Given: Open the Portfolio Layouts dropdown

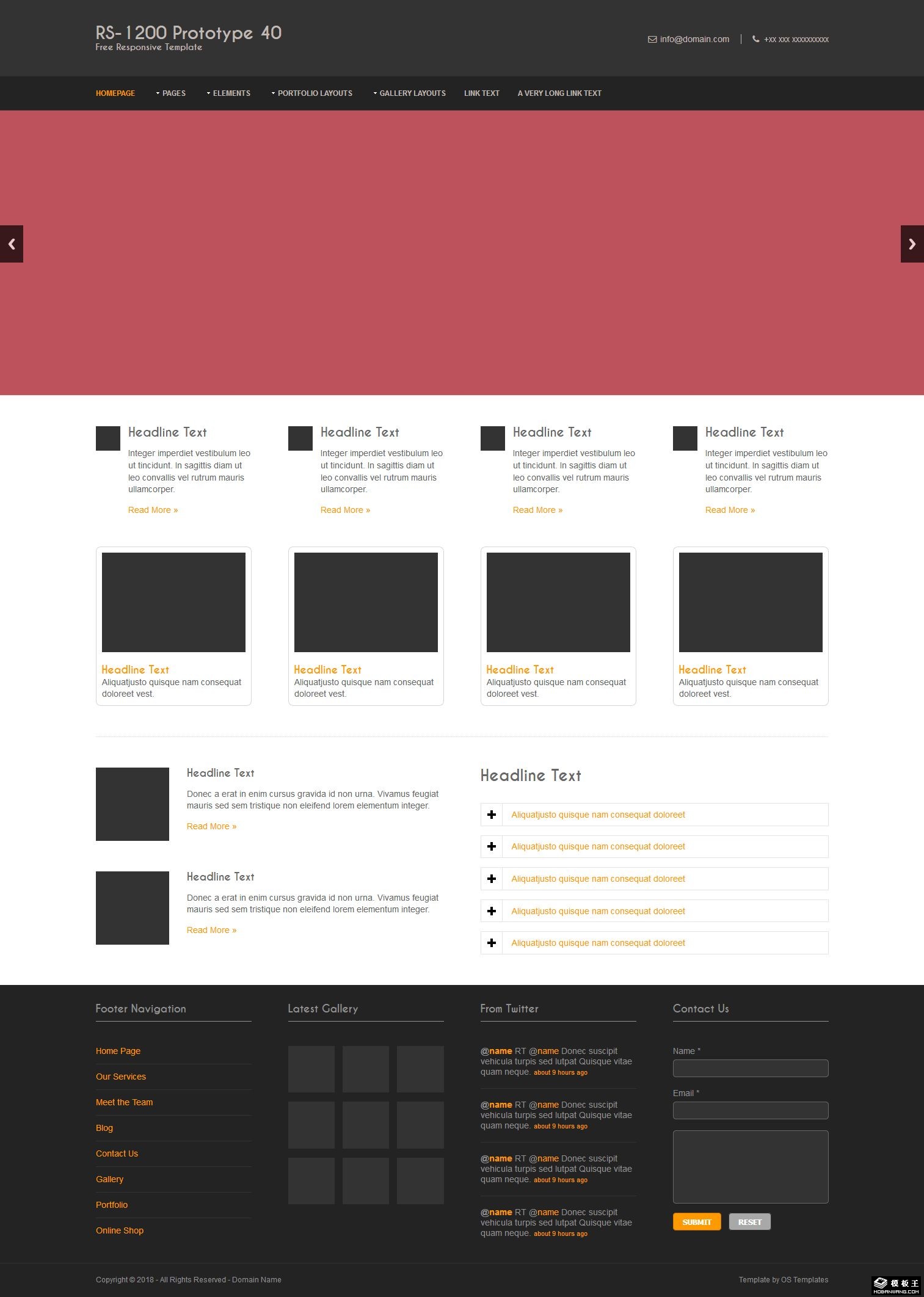Looking at the screenshot, I should [x=312, y=93].
